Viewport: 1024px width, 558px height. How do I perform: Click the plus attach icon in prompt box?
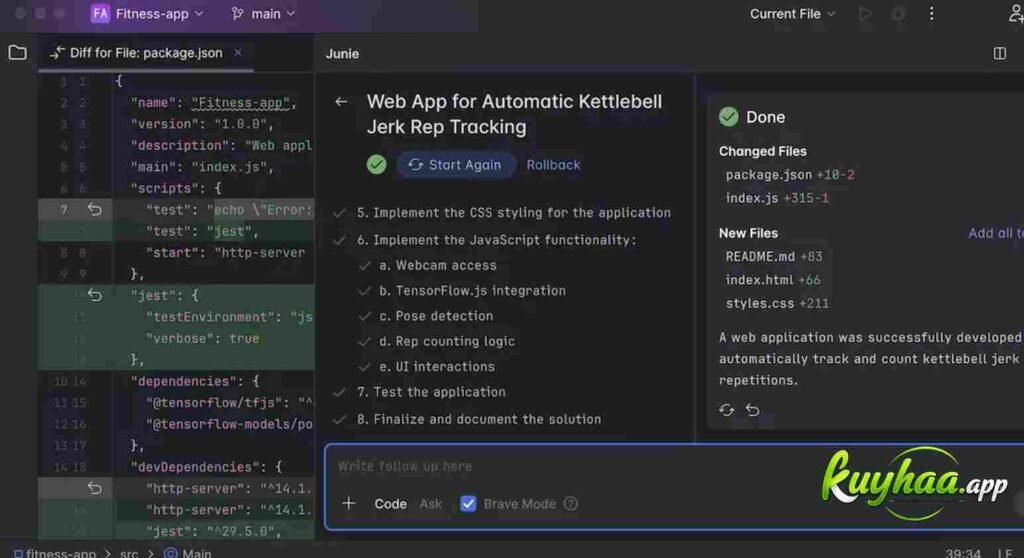click(x=349, y=503)
